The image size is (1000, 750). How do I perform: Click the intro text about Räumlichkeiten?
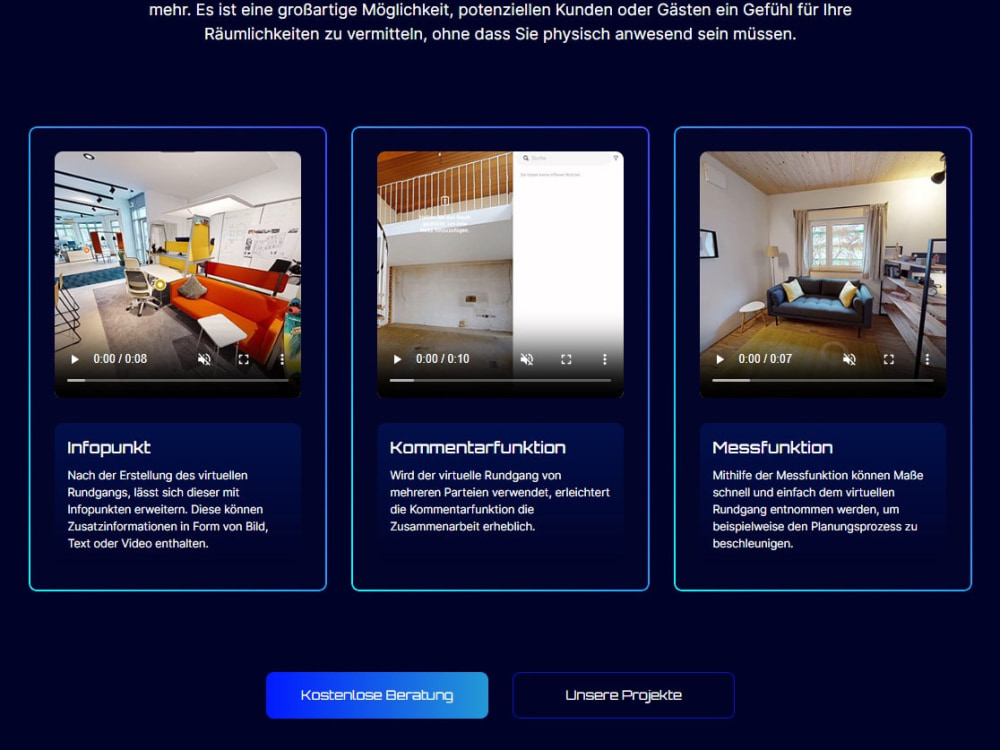click(500, 22)
